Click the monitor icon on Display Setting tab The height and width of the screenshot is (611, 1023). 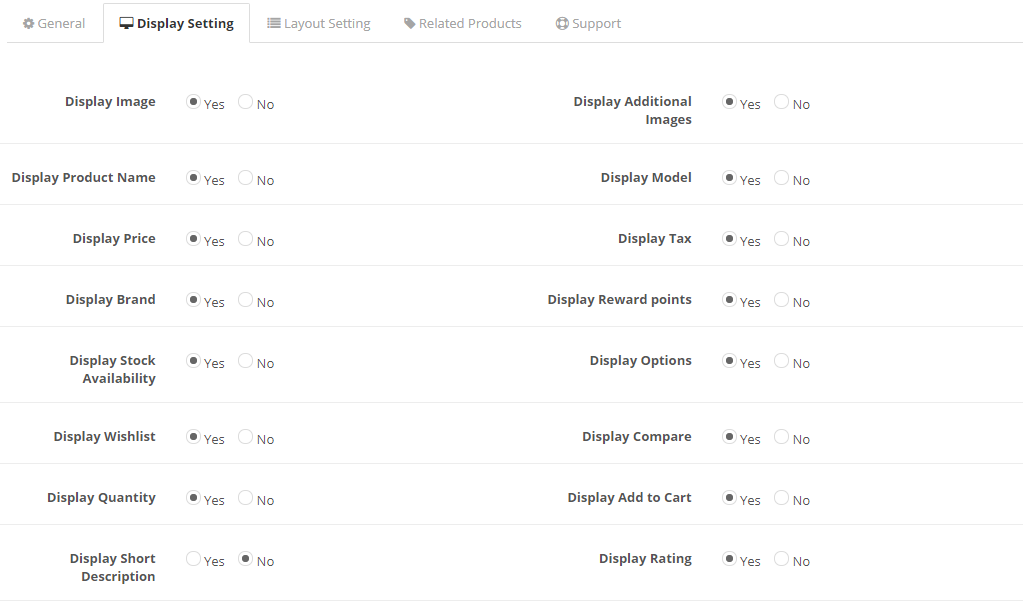point(126,23)
